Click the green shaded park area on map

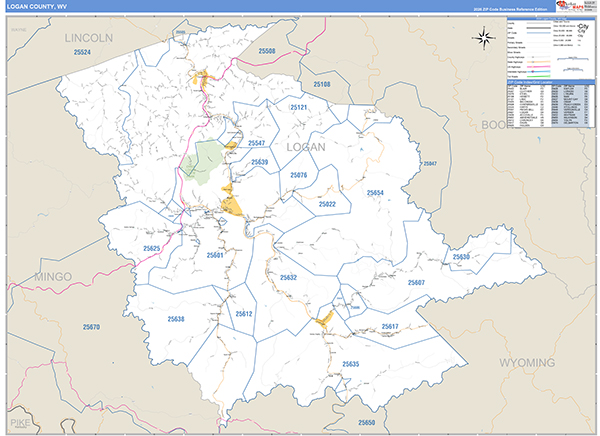[x=202, y=161]
